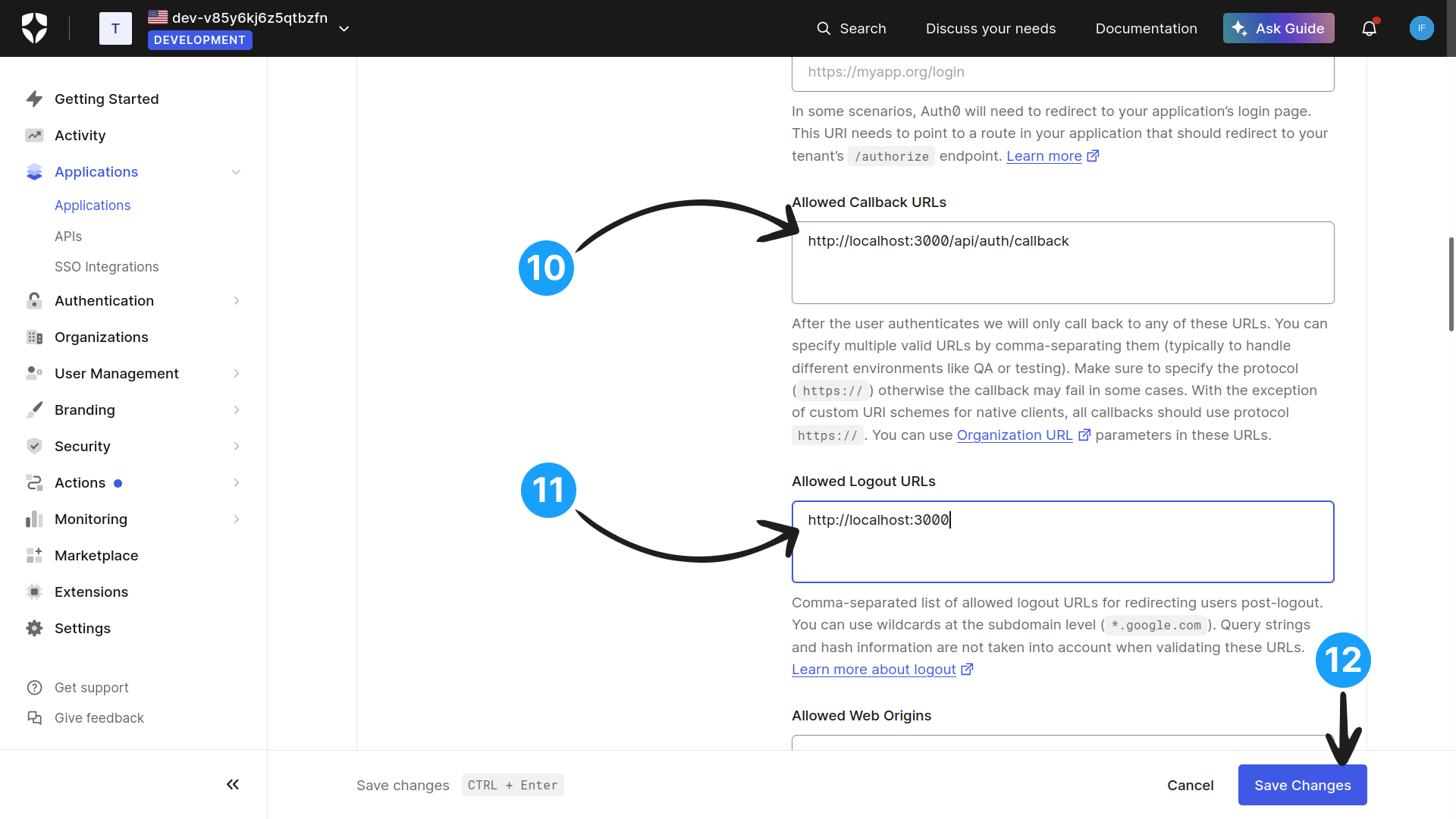
Task: Click the Allowed Logout URLs field
Action: click(x=1062, y=541)
